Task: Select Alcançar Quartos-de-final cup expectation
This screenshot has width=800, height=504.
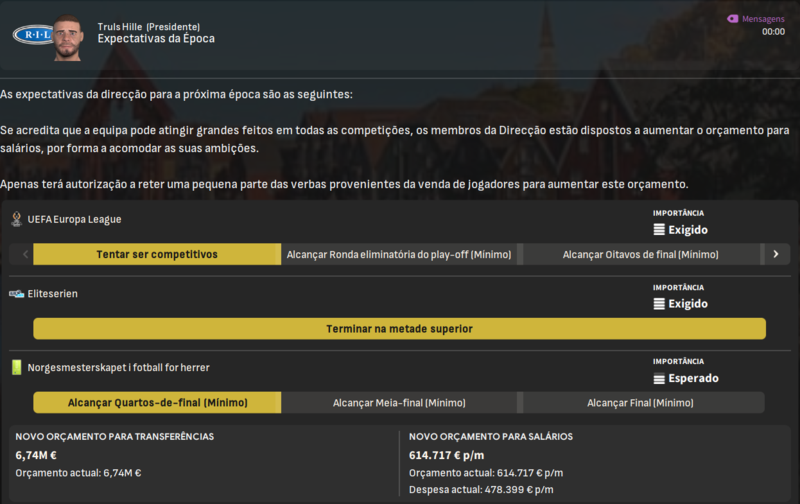Action: point(157,402)
